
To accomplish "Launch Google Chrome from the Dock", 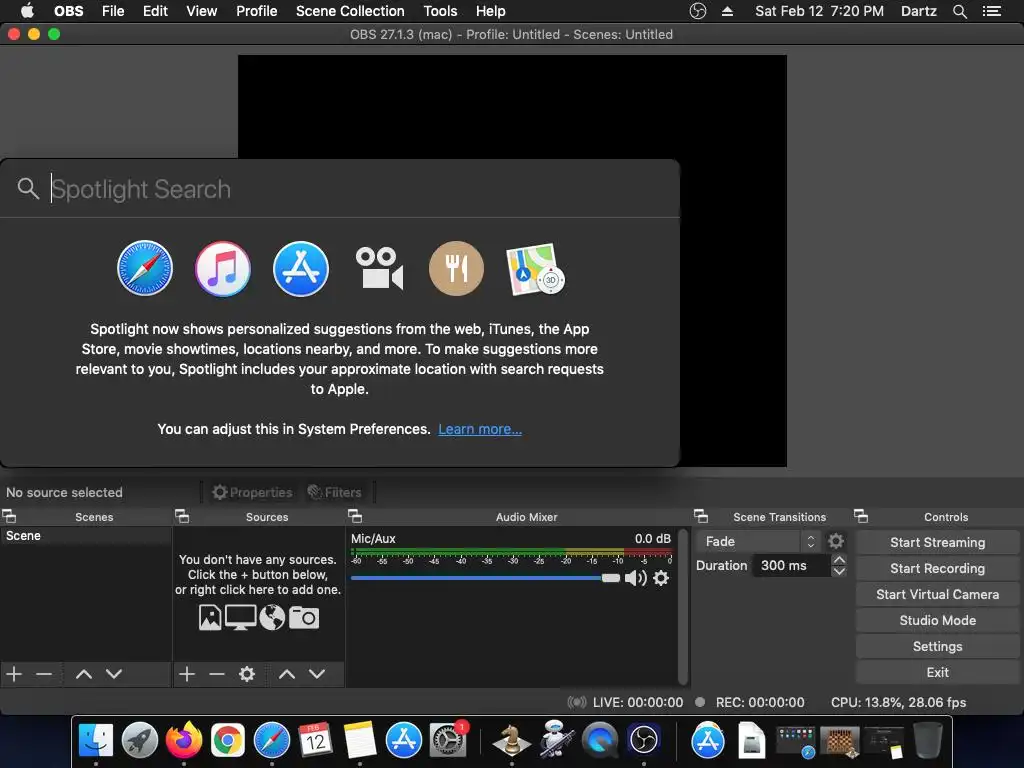I will (227, 740).
